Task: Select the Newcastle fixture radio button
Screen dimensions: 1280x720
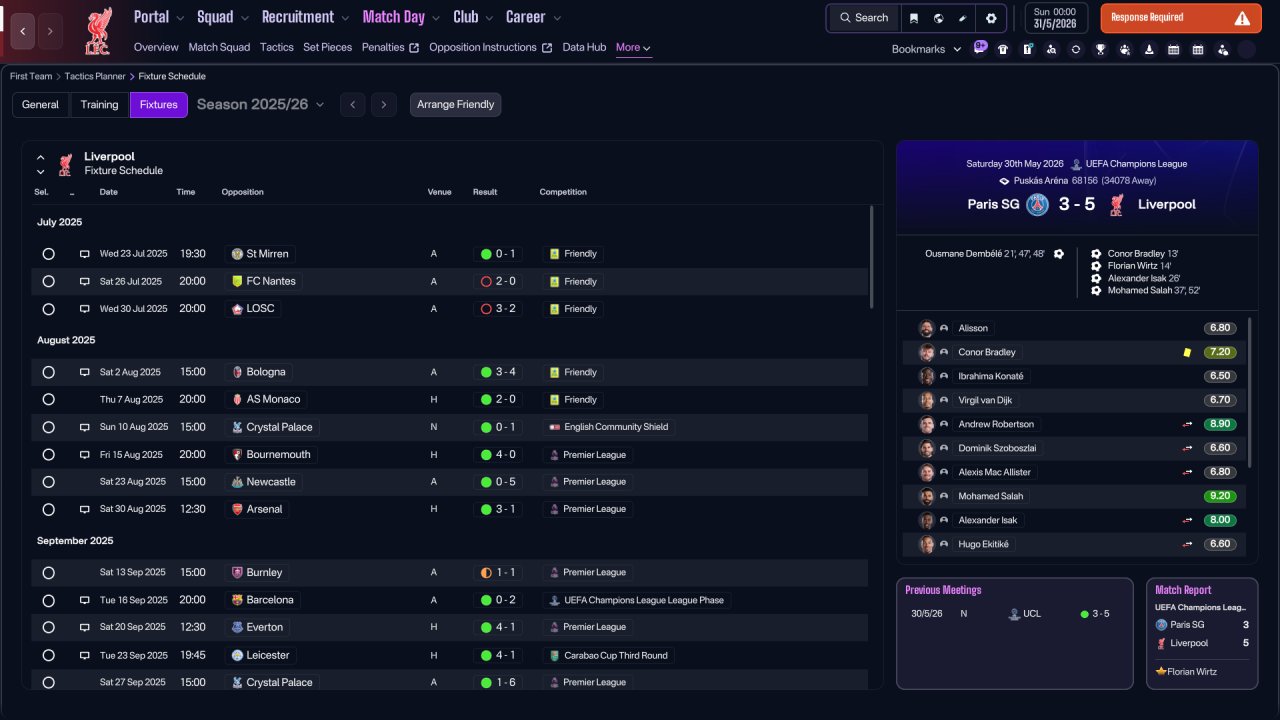Action: coord(48,482)
